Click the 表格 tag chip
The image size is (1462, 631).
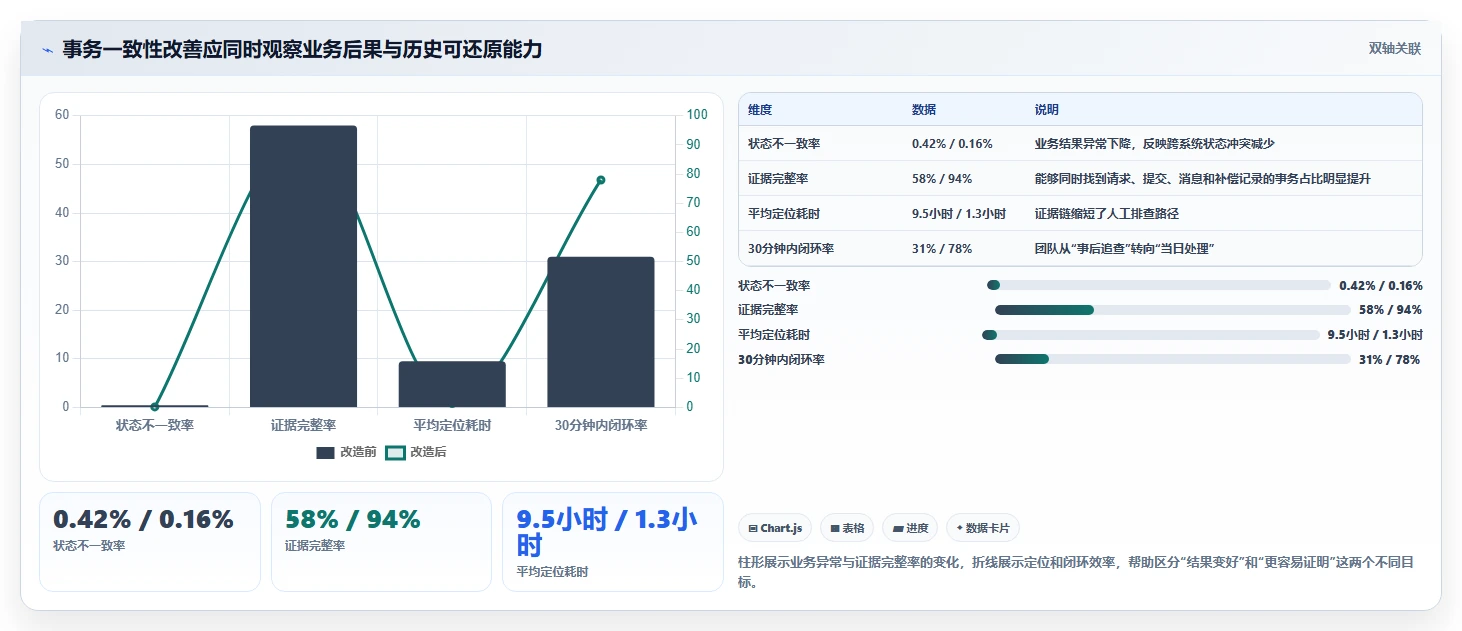[847, 528]
